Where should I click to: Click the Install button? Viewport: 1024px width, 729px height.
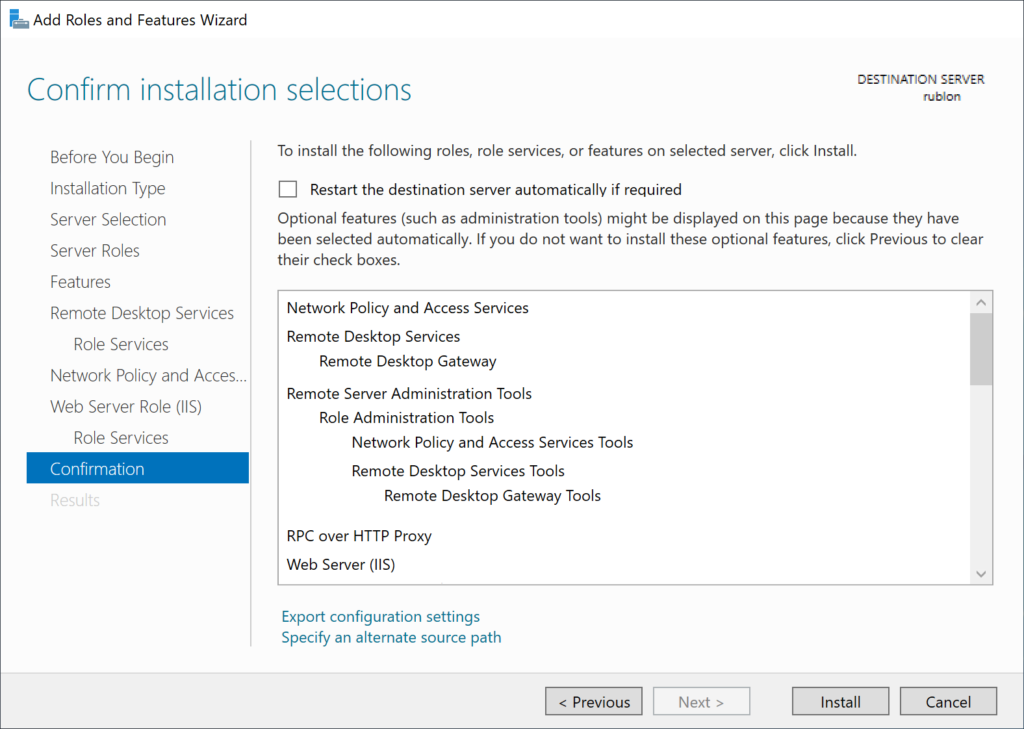coord(839,701)
